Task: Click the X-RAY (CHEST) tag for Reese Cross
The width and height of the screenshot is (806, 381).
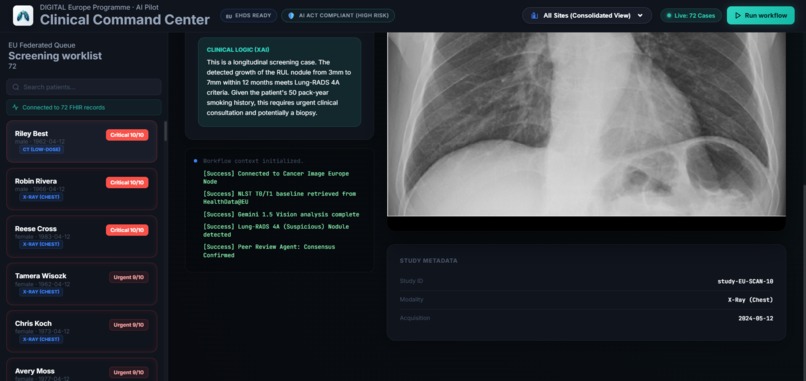Action: coord(41,244)
